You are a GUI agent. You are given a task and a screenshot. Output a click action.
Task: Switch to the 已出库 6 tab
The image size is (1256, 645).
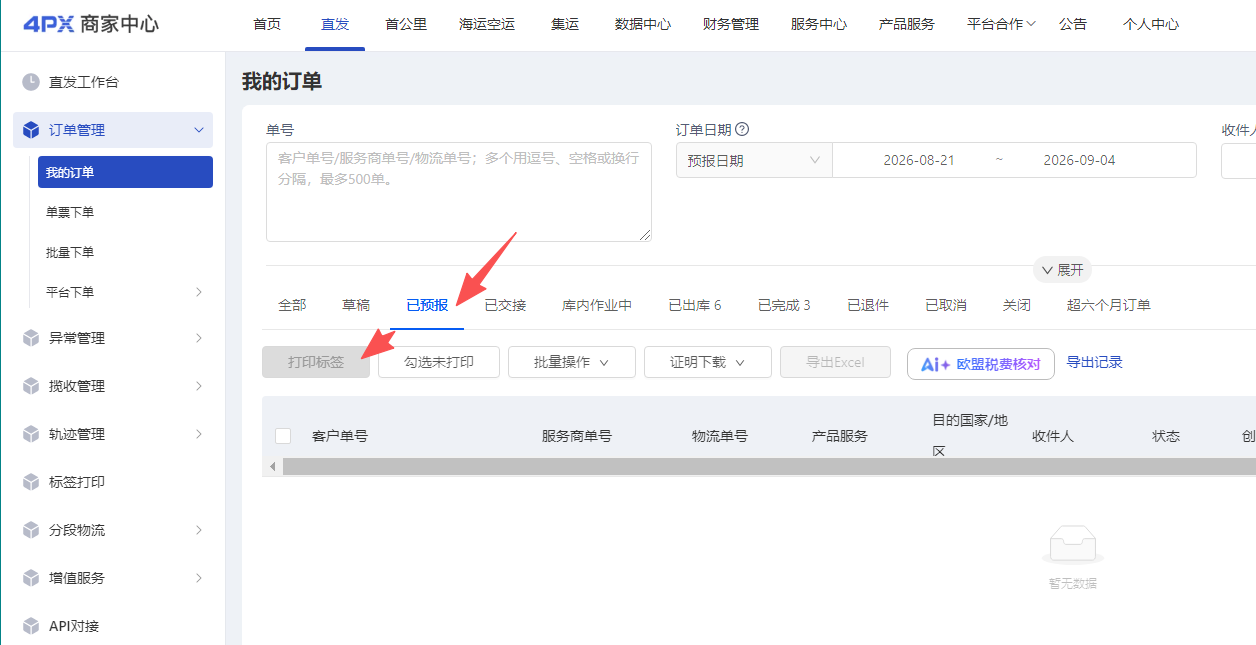pos(695,305)
